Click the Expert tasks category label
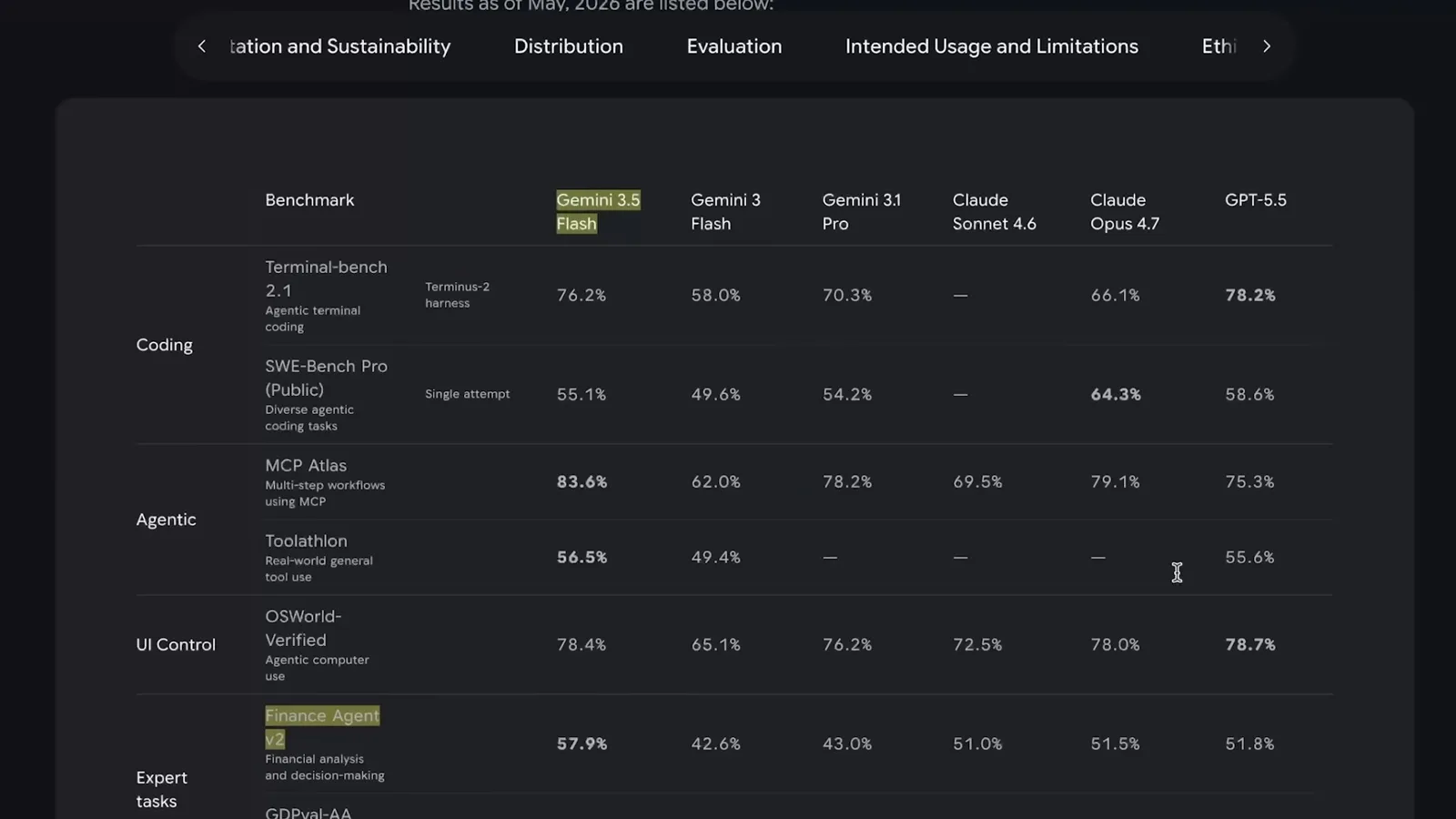The width and height of the screenshot is (1456, 819). [161, 789]
